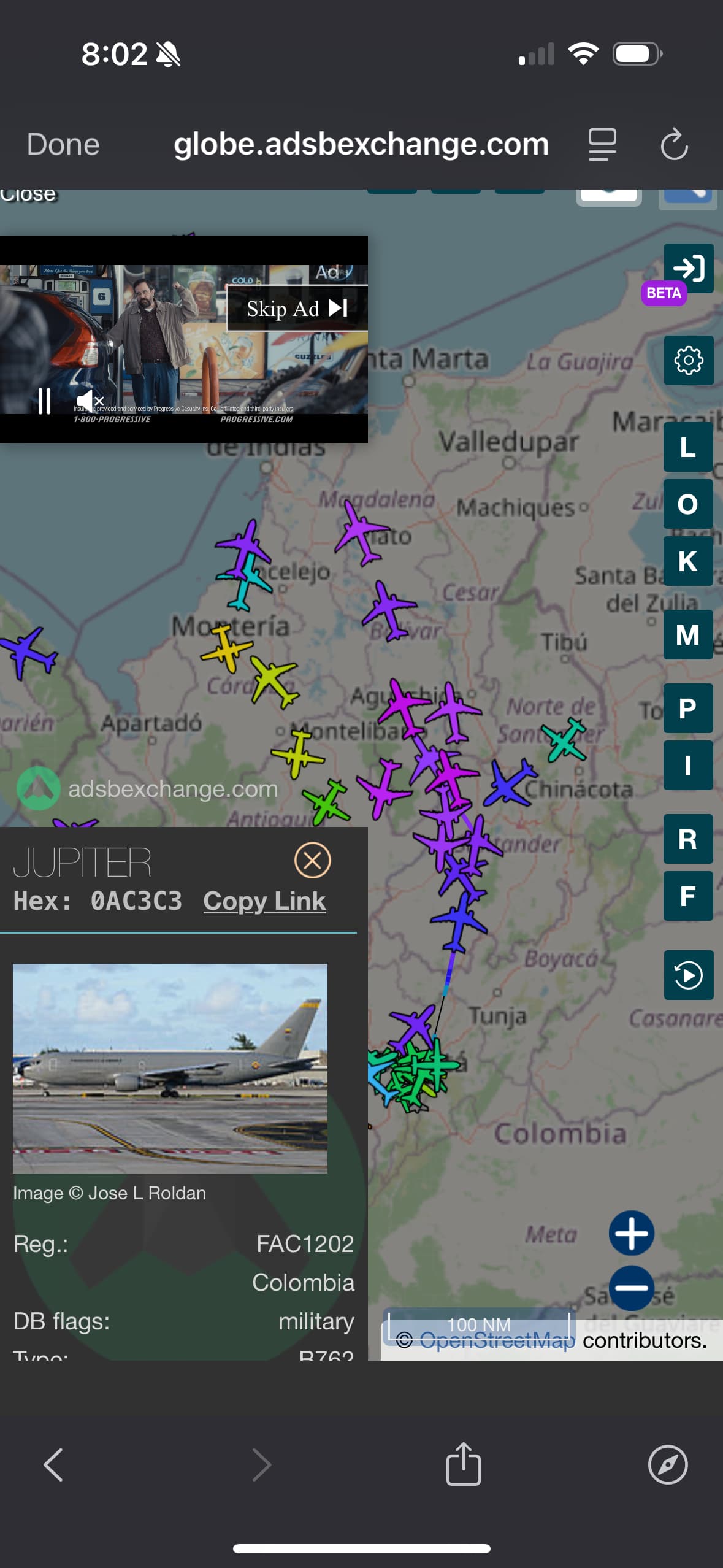Copy Link for hex 0AC3C3
The height and width of the screenshot is (1568, 723).
[264, 901]
